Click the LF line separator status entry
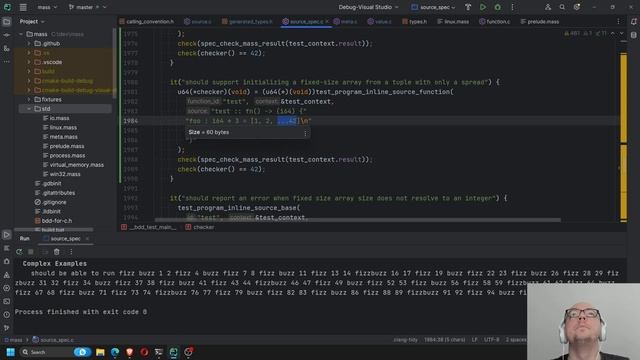Image resolution: width=640 pixels, height=360 pixels. point(474,340)
